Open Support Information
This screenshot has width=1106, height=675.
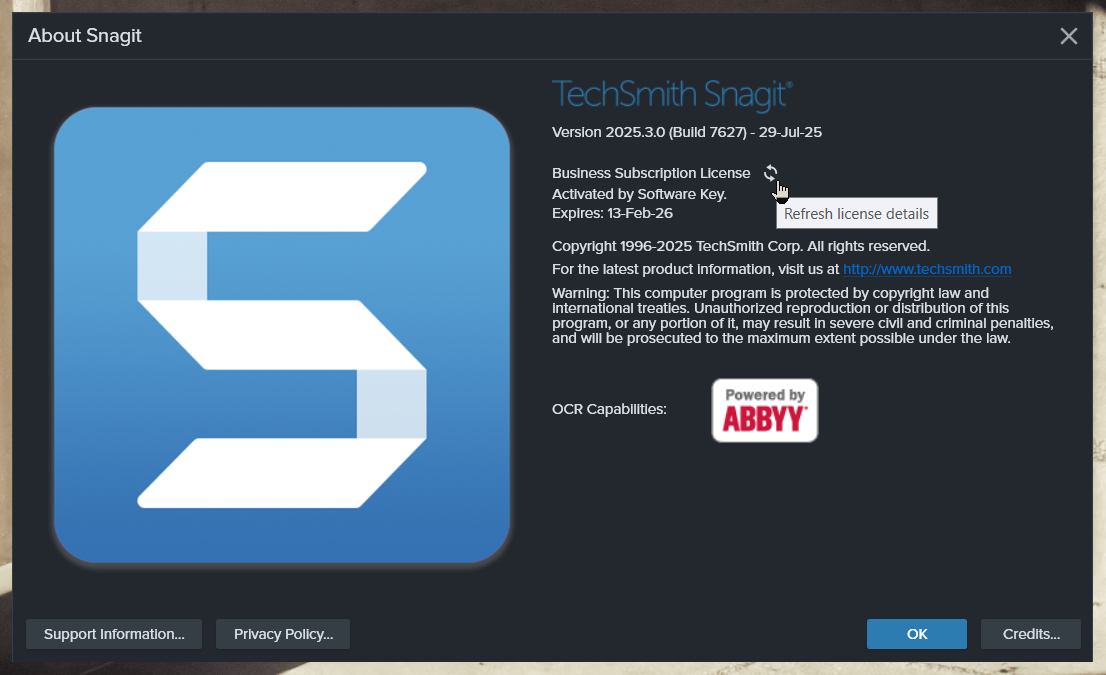[114, 634]
